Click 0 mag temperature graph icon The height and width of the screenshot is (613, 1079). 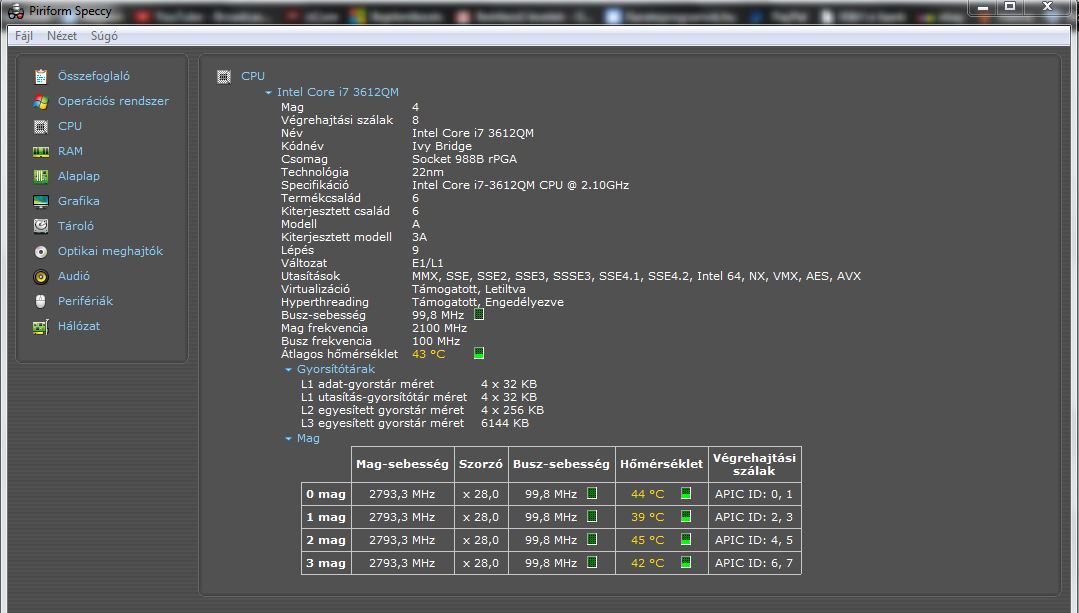pos(685,493)
